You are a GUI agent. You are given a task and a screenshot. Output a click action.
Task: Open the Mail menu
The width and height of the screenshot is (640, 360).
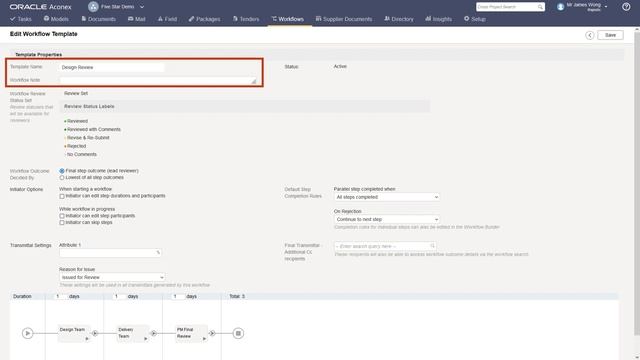coord(137,19)
